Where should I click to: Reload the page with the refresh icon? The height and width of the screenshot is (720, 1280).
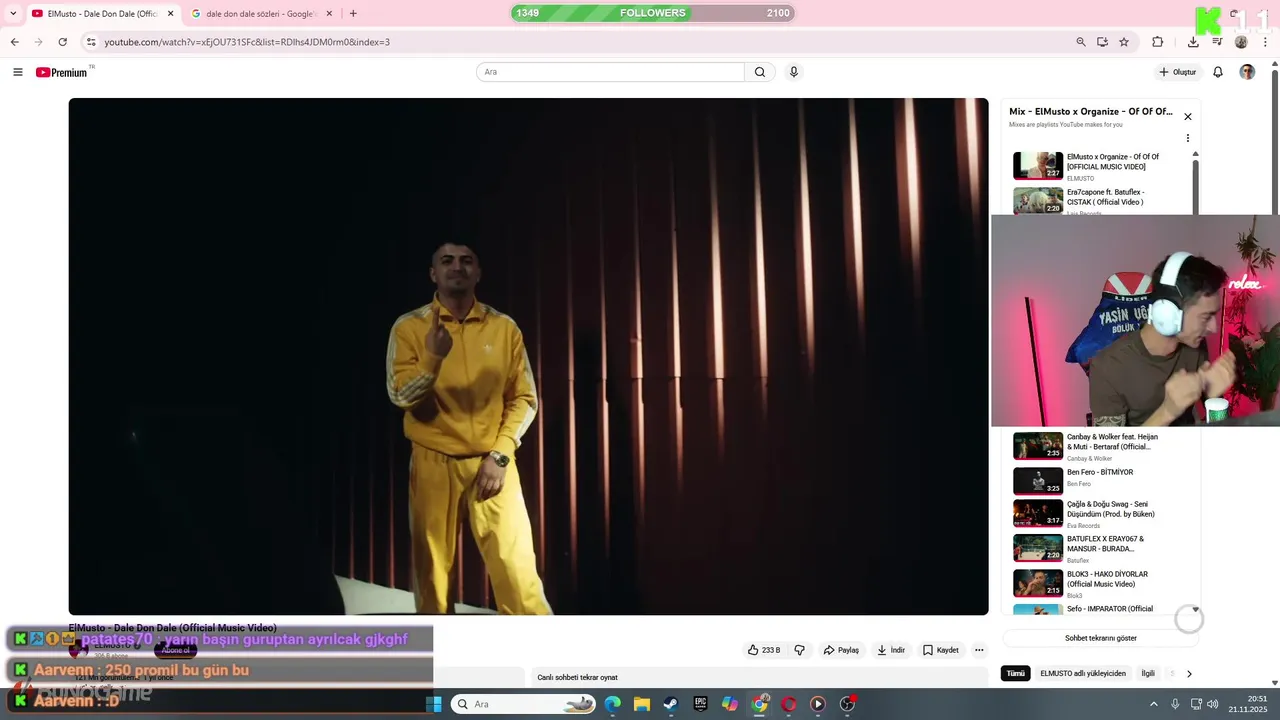coord(62,42)
